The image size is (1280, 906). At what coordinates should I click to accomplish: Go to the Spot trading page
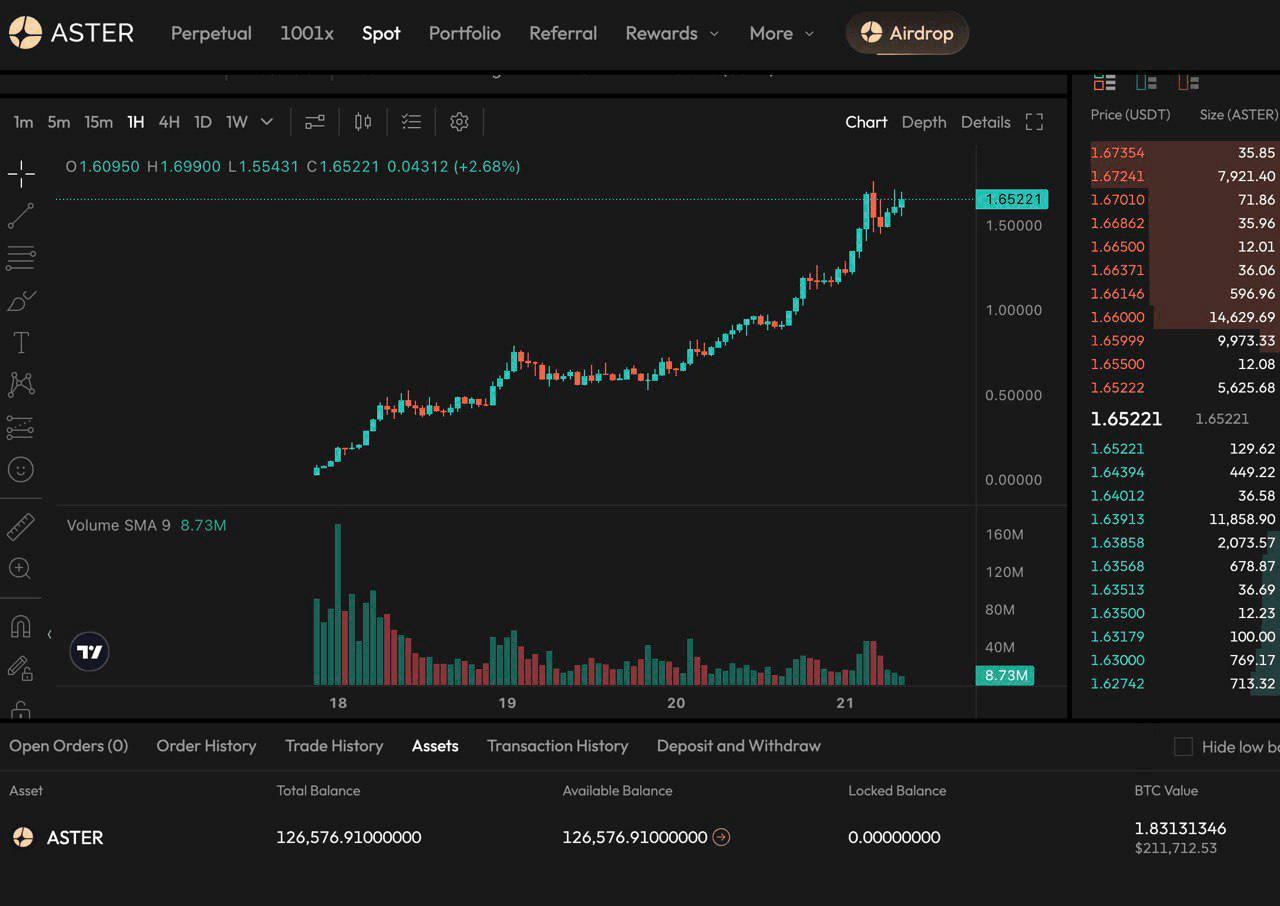click(381, 33)
